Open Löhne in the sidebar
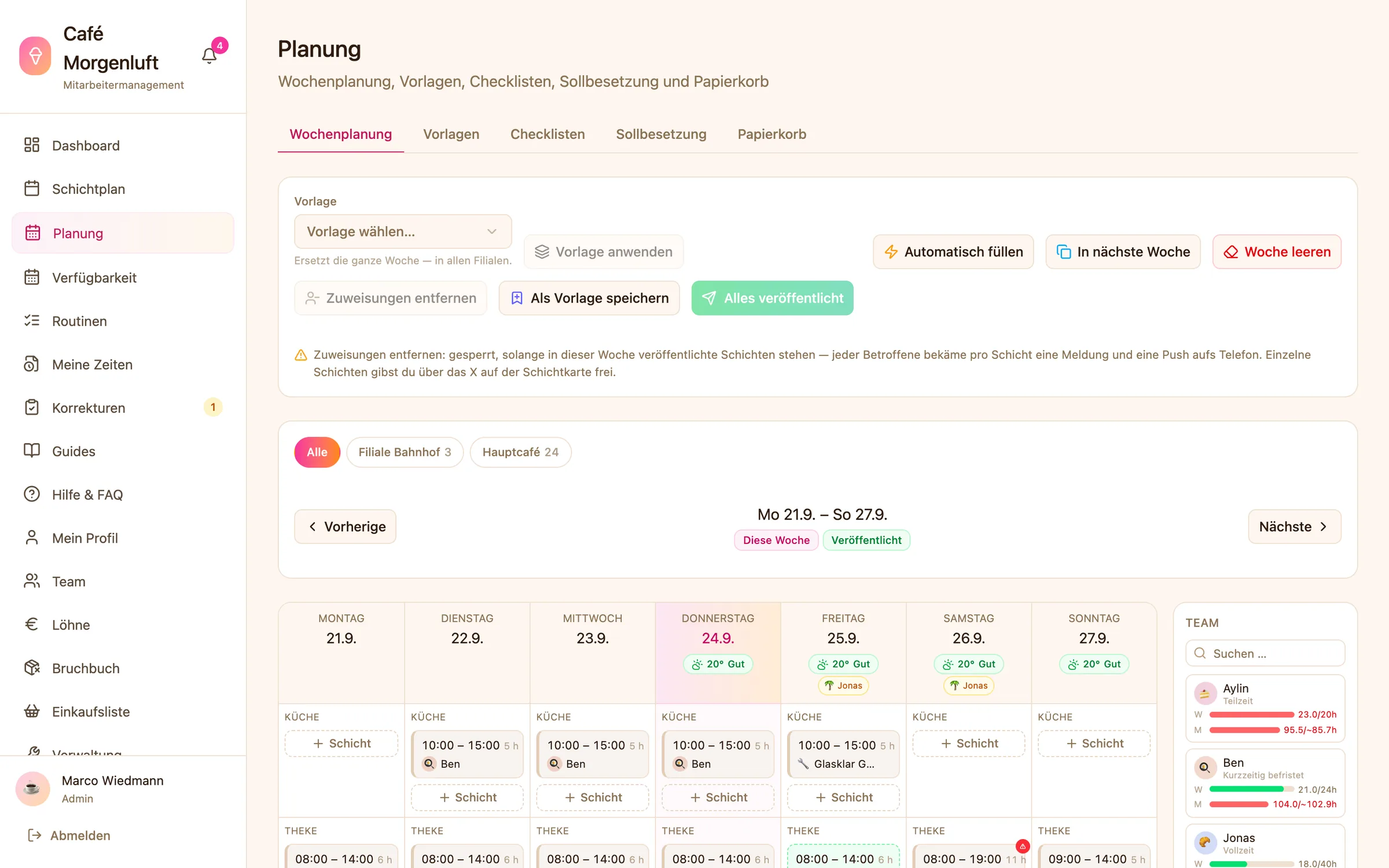 [123, 625]
